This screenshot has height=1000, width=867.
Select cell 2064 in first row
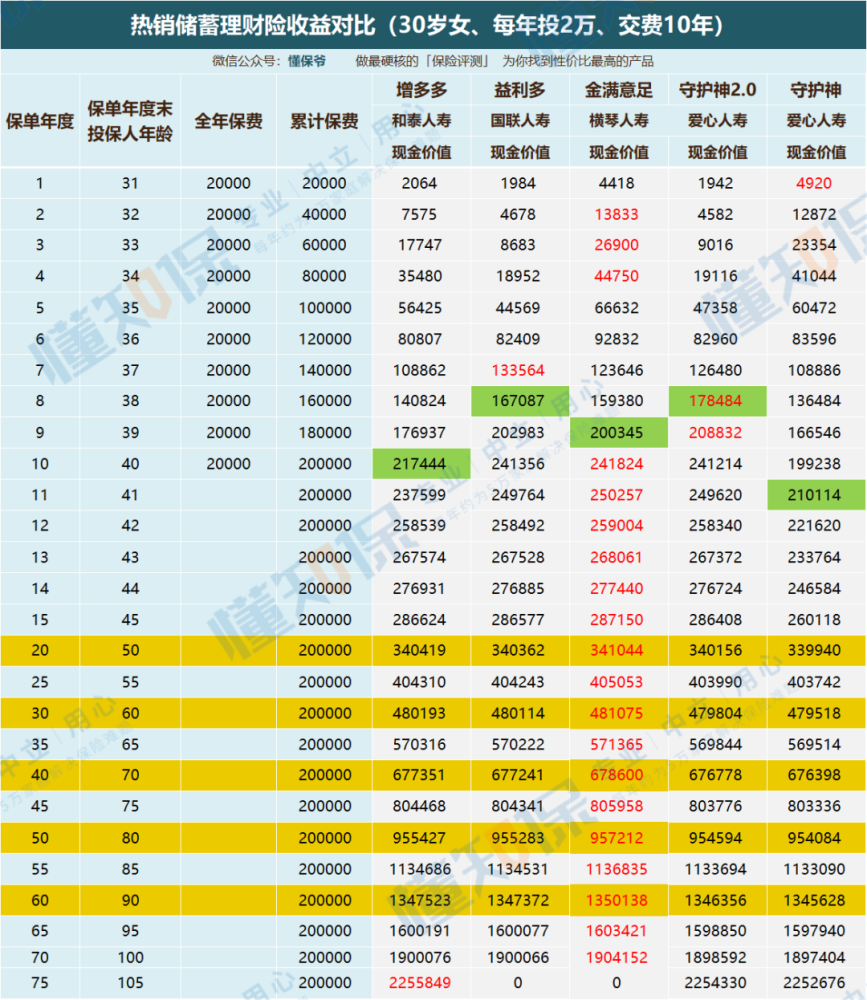(419, 184)
